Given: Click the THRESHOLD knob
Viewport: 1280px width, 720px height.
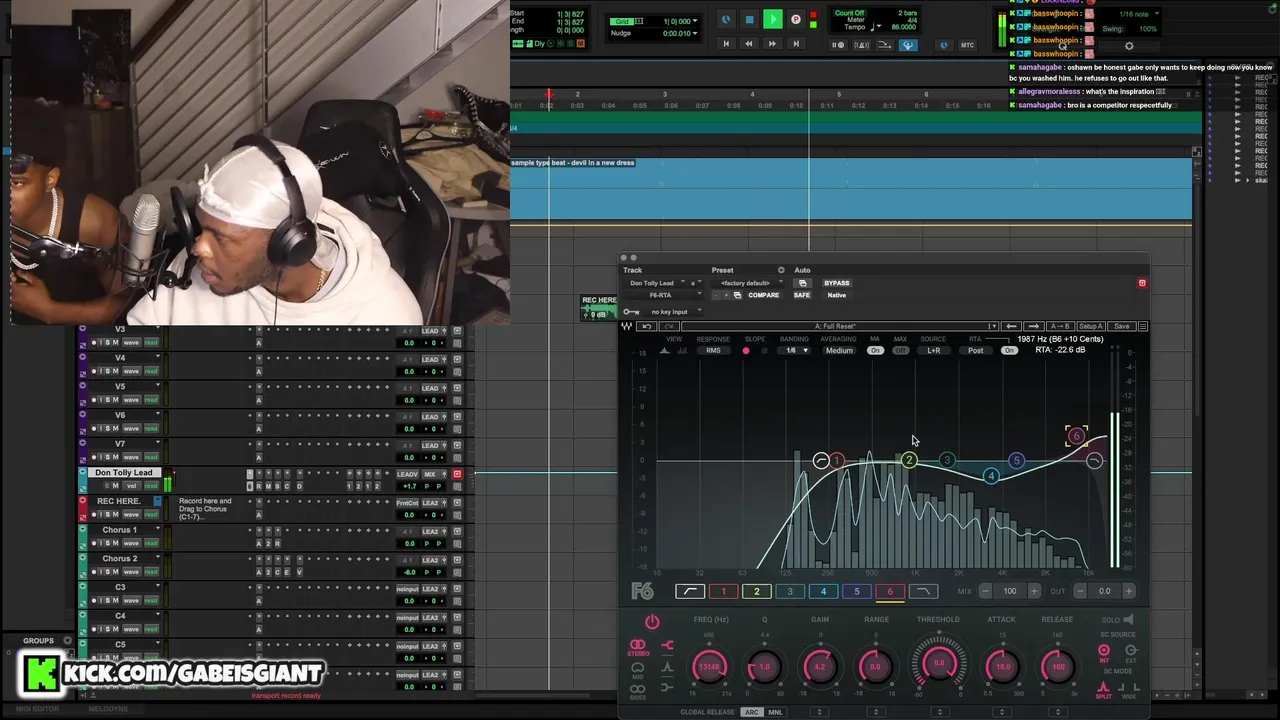Looking at the screenshot, I should [x=939, y=664].
